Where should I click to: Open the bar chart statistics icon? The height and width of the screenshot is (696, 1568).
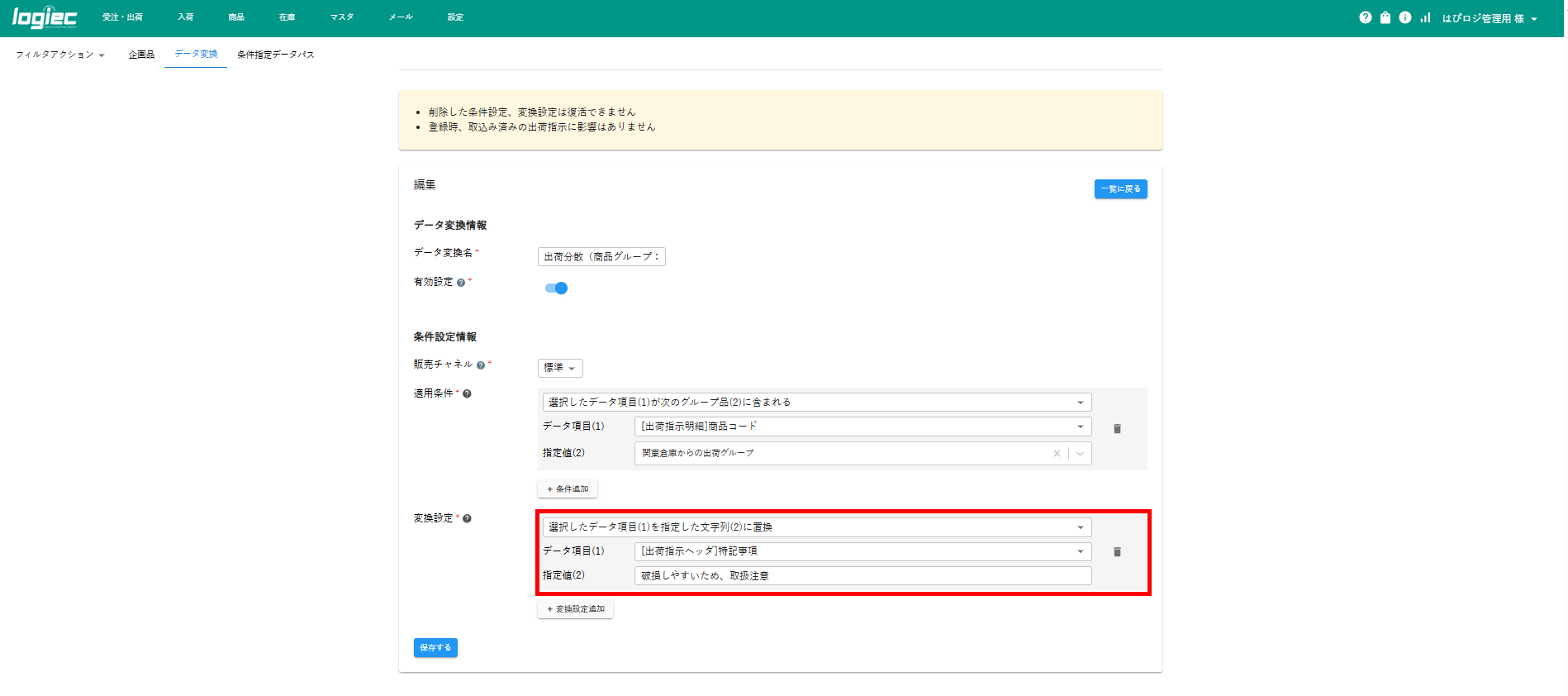click(1425, 17)
